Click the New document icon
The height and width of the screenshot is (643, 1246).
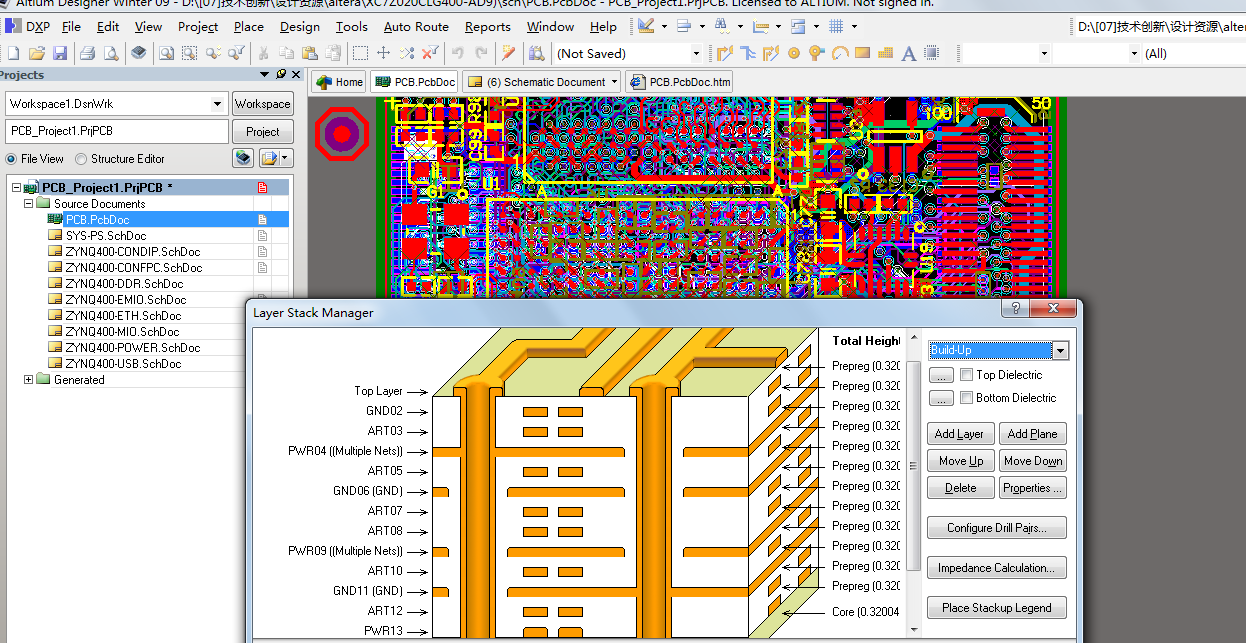(13, 53)
